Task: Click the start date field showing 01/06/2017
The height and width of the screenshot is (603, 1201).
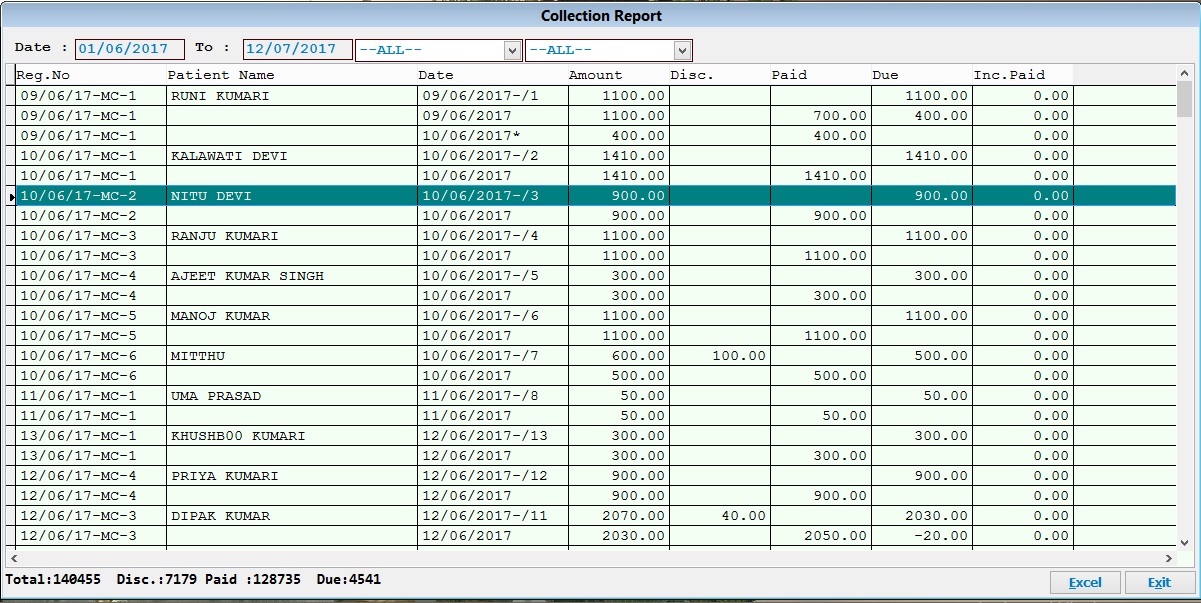Action: [129, 48]
